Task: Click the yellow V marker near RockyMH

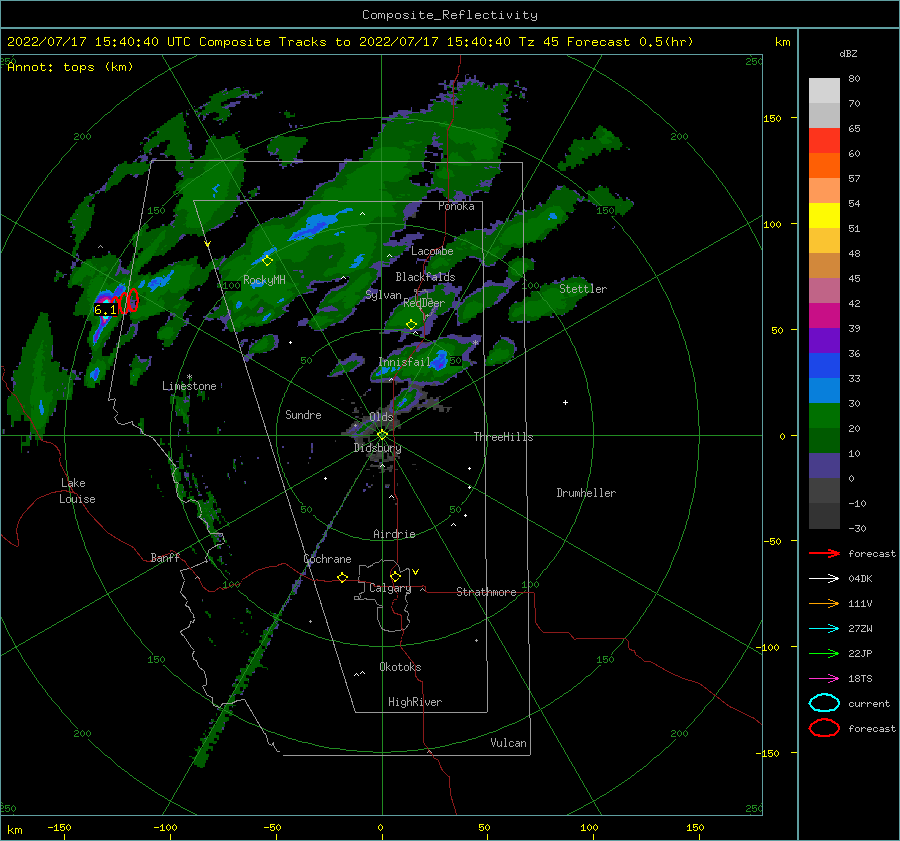Action: [x=208, y=244]
